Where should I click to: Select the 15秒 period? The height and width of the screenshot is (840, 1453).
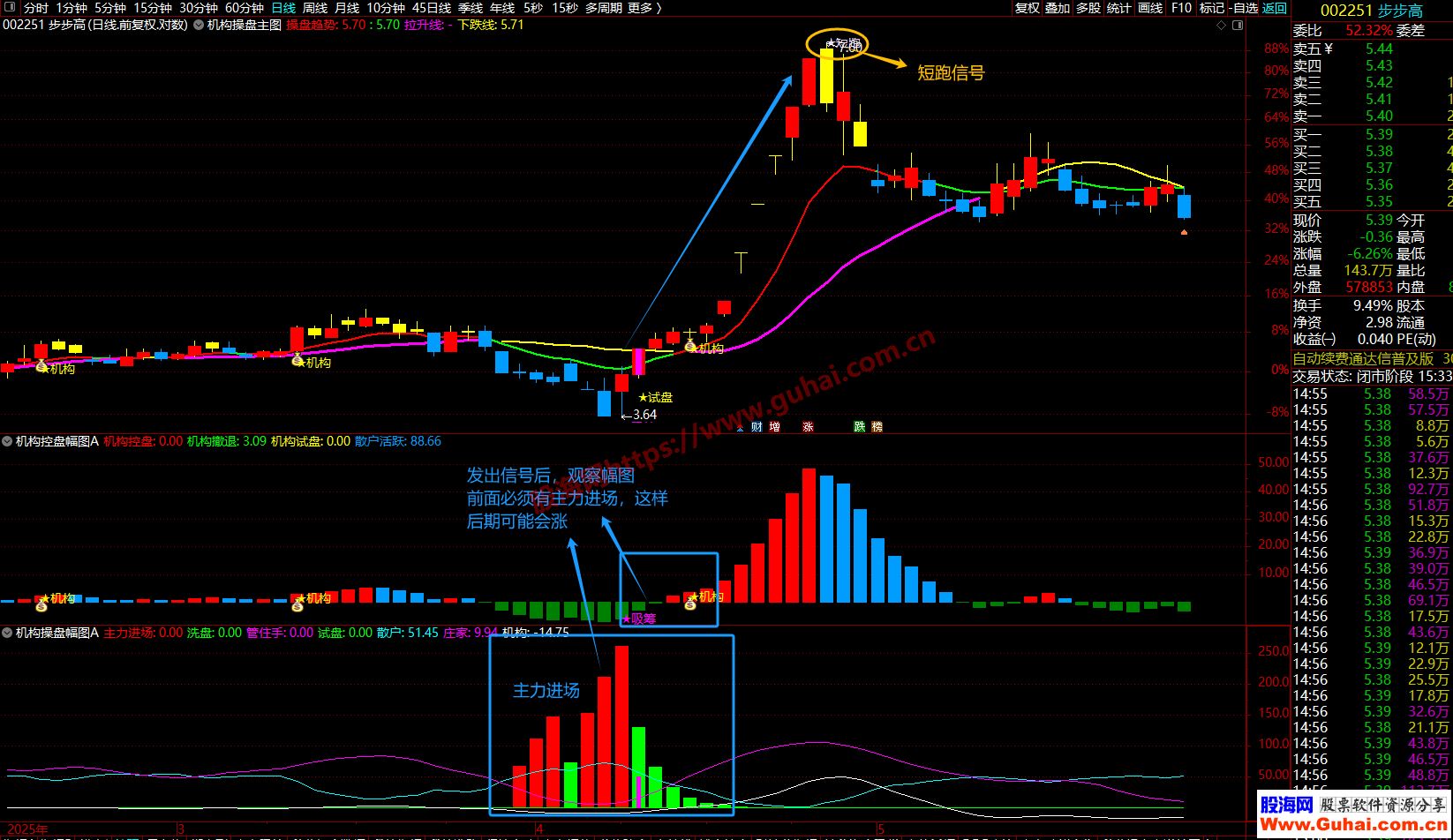click(x=565, y=8)
